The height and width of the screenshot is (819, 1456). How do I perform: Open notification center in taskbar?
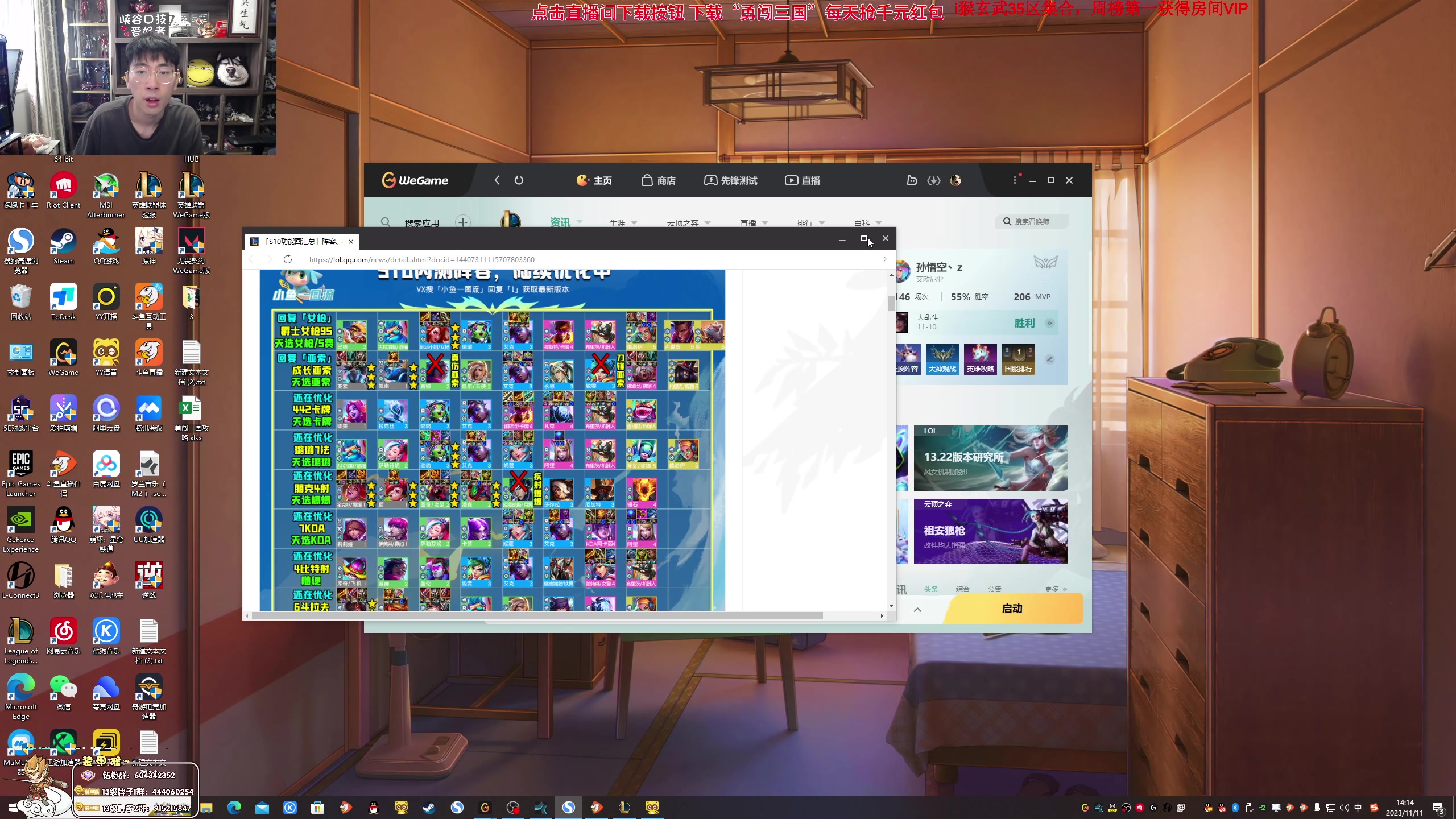pos(1438,808)
